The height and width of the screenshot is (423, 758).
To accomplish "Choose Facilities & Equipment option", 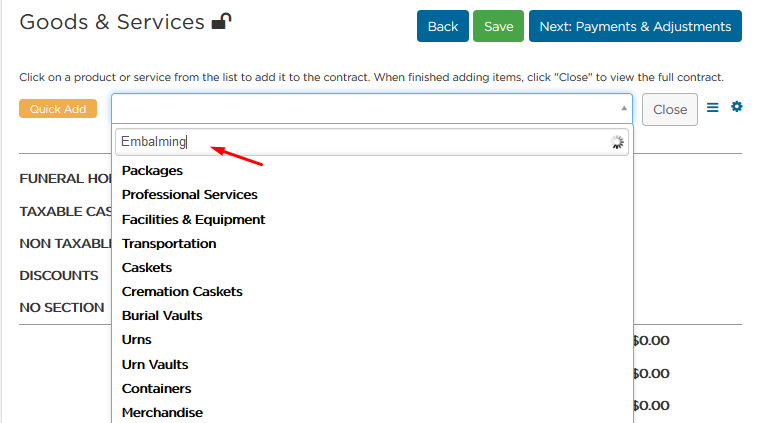I will 193,219.
